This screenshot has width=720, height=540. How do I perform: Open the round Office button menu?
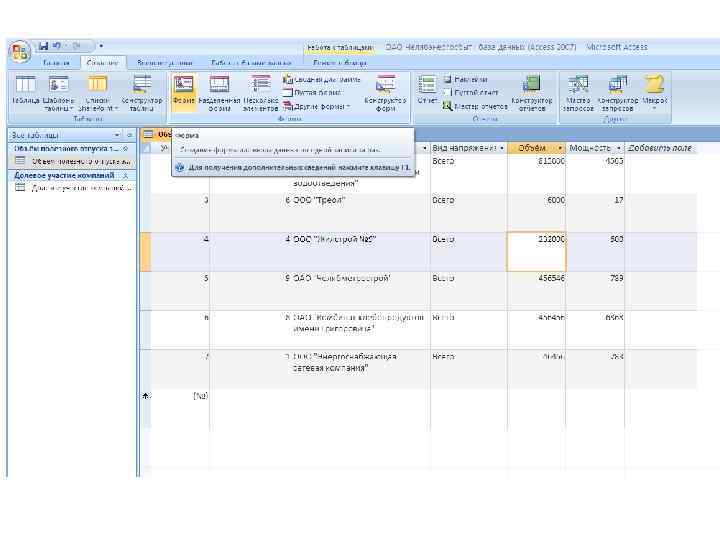point(19,51)
